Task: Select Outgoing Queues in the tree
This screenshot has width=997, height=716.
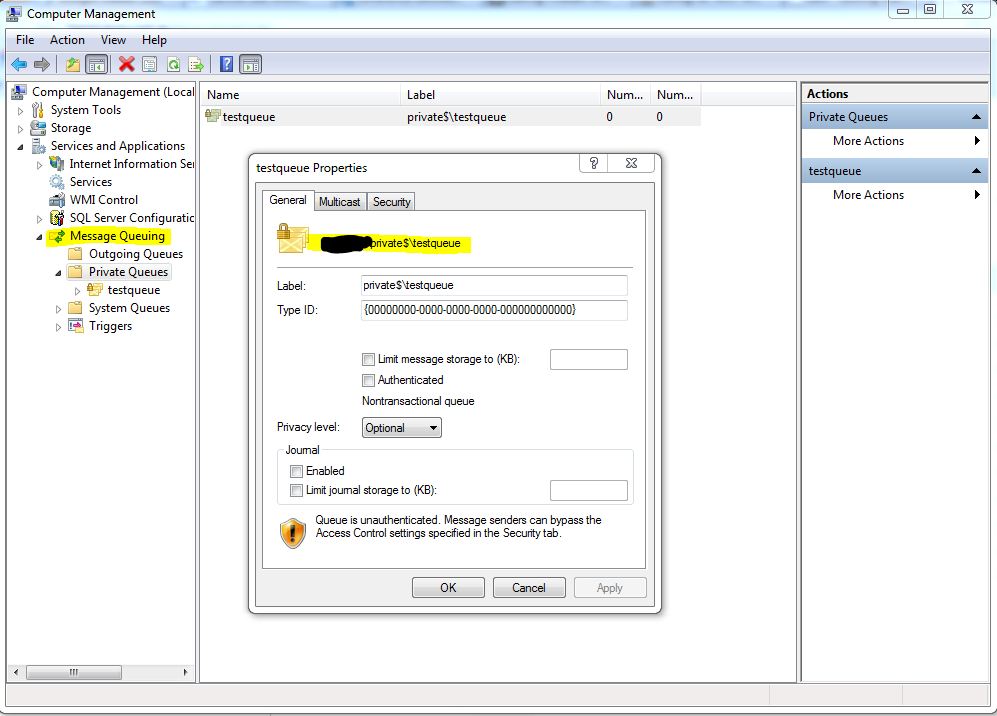Action: [135, 254]
